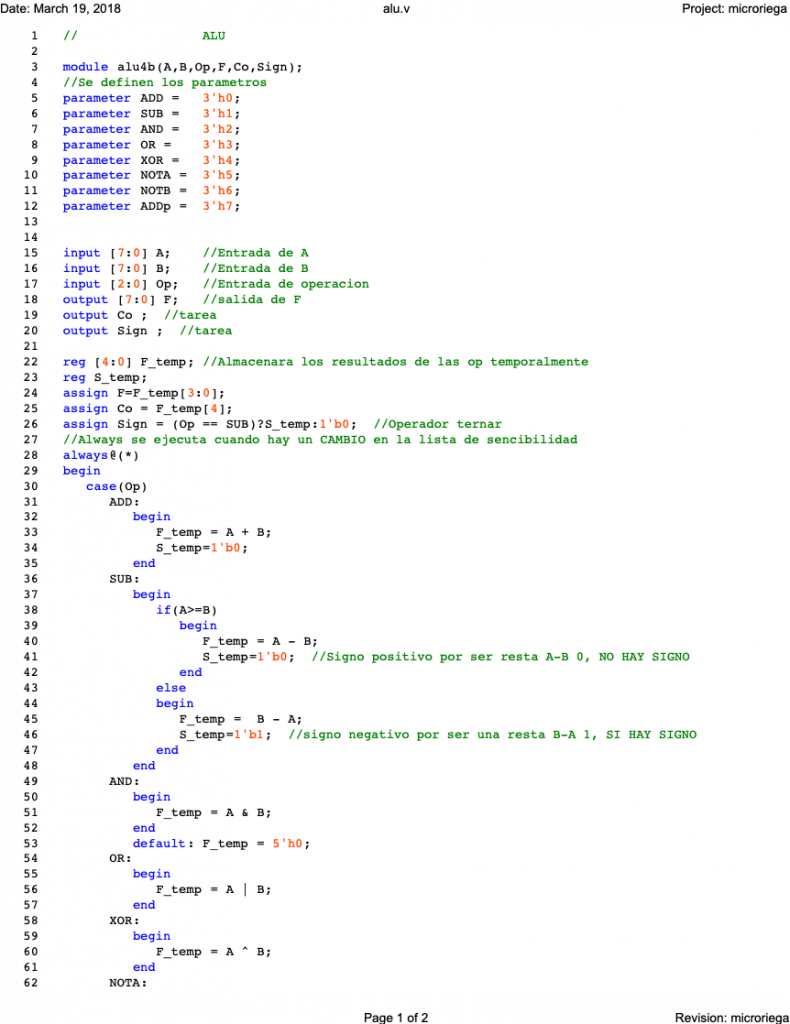
Task: Click the 'reg S_temp;' line
Action: pyautogui.click(x=105, y=378)
